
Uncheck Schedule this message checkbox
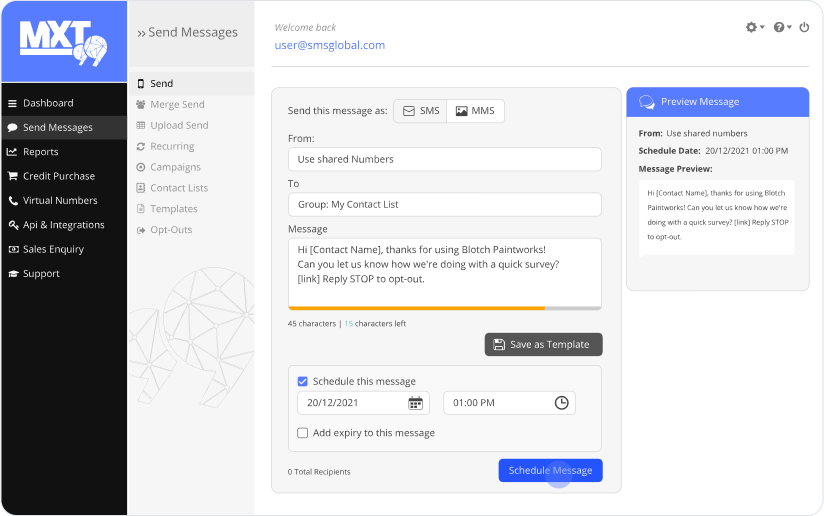[303, 381]
